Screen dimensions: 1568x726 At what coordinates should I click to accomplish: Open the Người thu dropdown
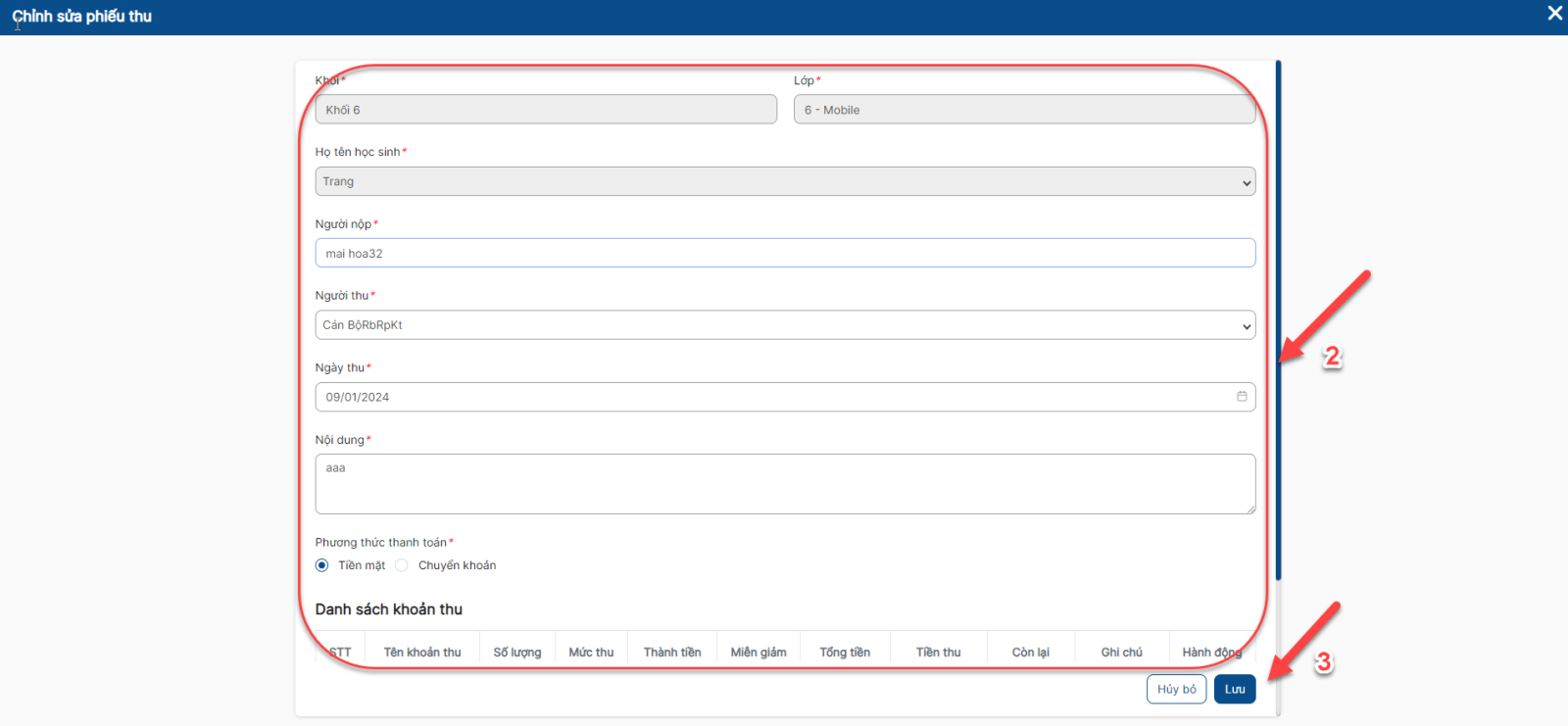784,325
